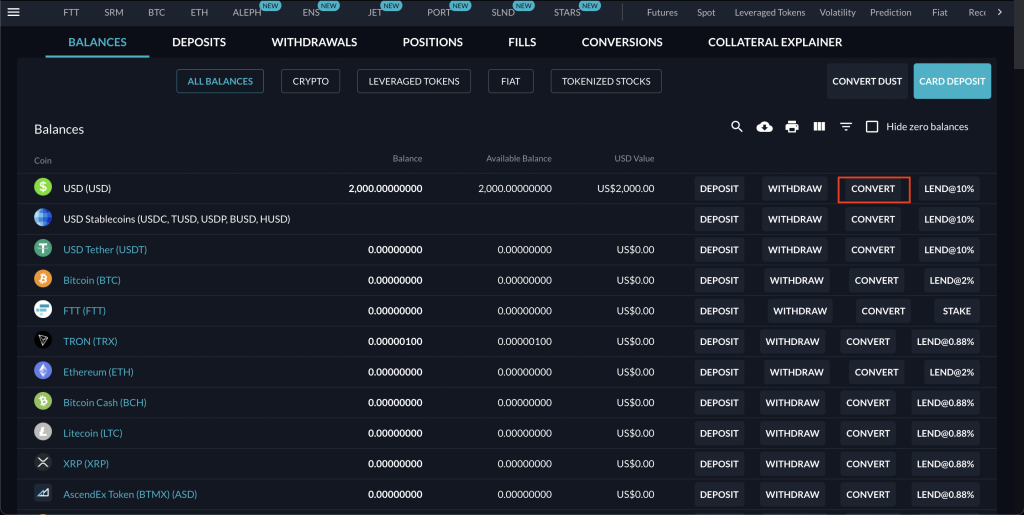Open the Ethereum (ETH) link

coord(98,372)
